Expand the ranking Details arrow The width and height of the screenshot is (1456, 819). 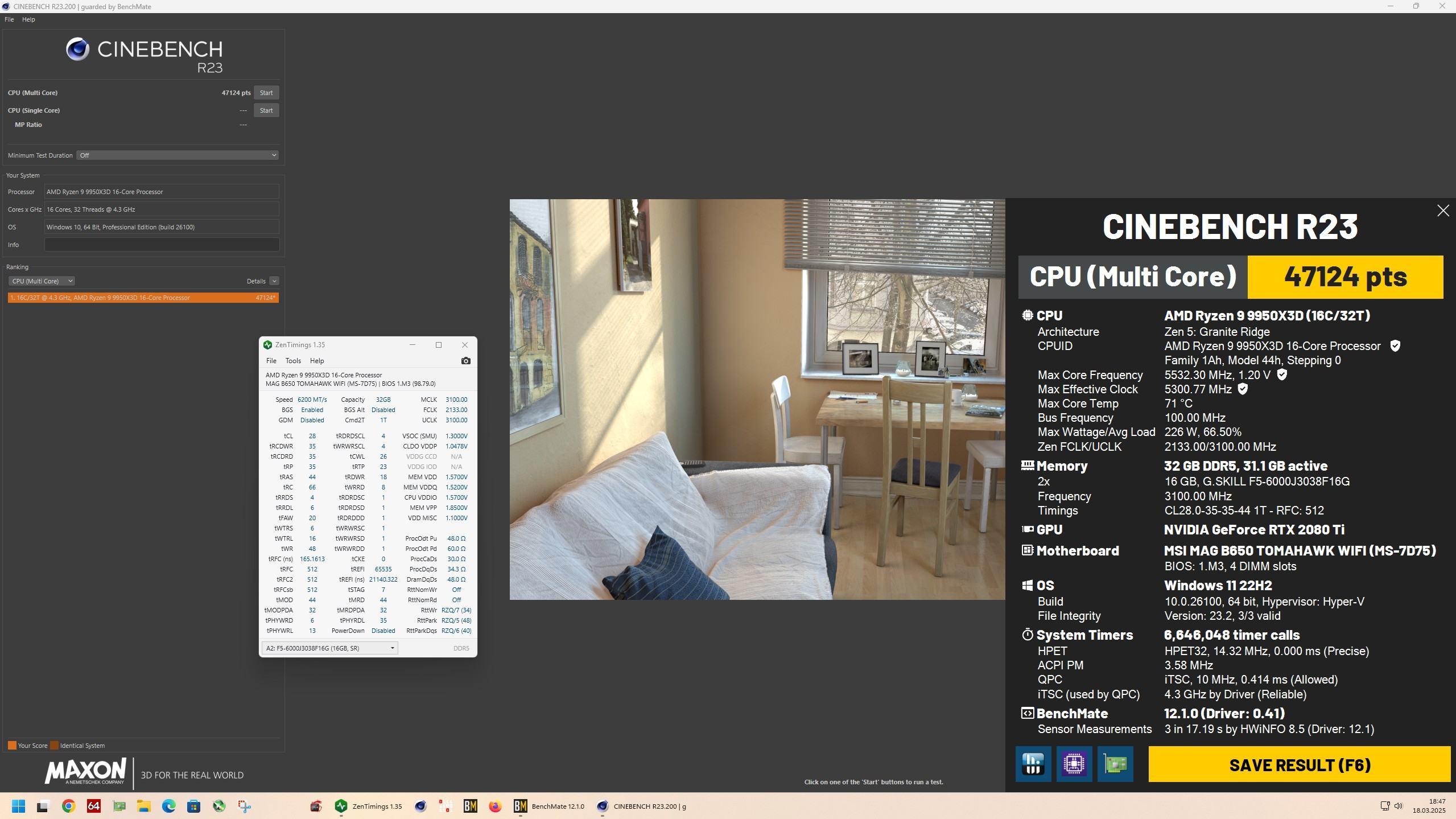274,281
